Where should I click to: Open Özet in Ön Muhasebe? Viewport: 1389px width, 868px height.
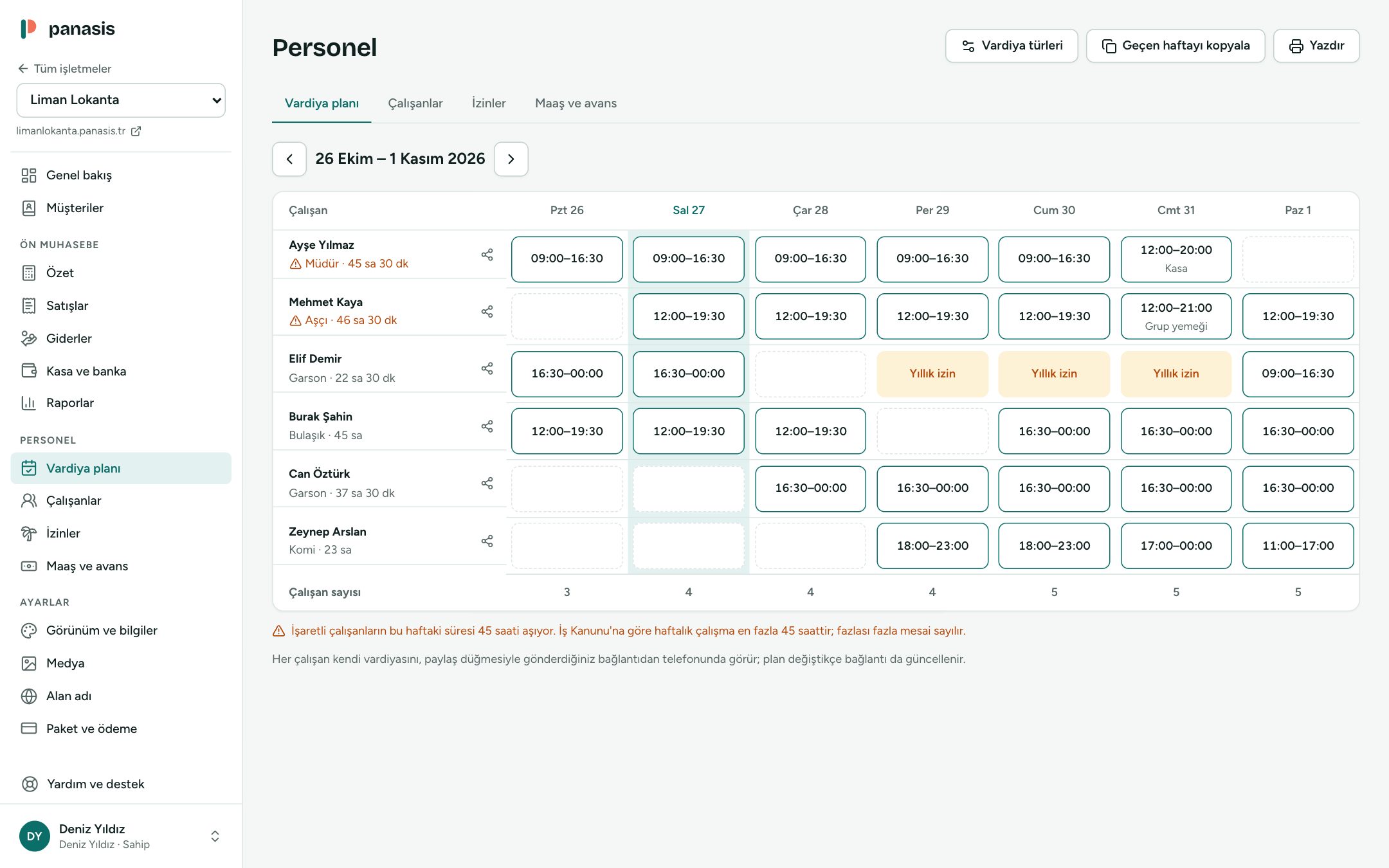121,273
